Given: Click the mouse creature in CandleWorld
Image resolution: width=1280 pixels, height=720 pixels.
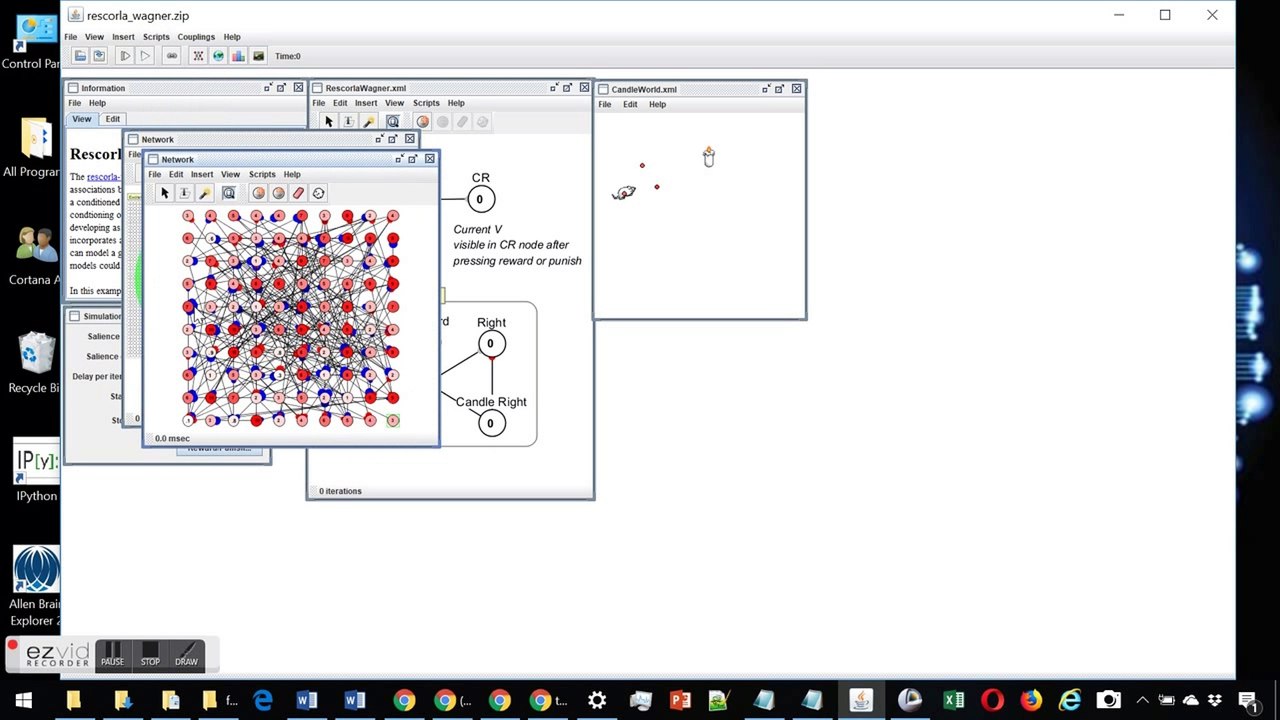Looking at the screenshot, I should coord(624,193).
